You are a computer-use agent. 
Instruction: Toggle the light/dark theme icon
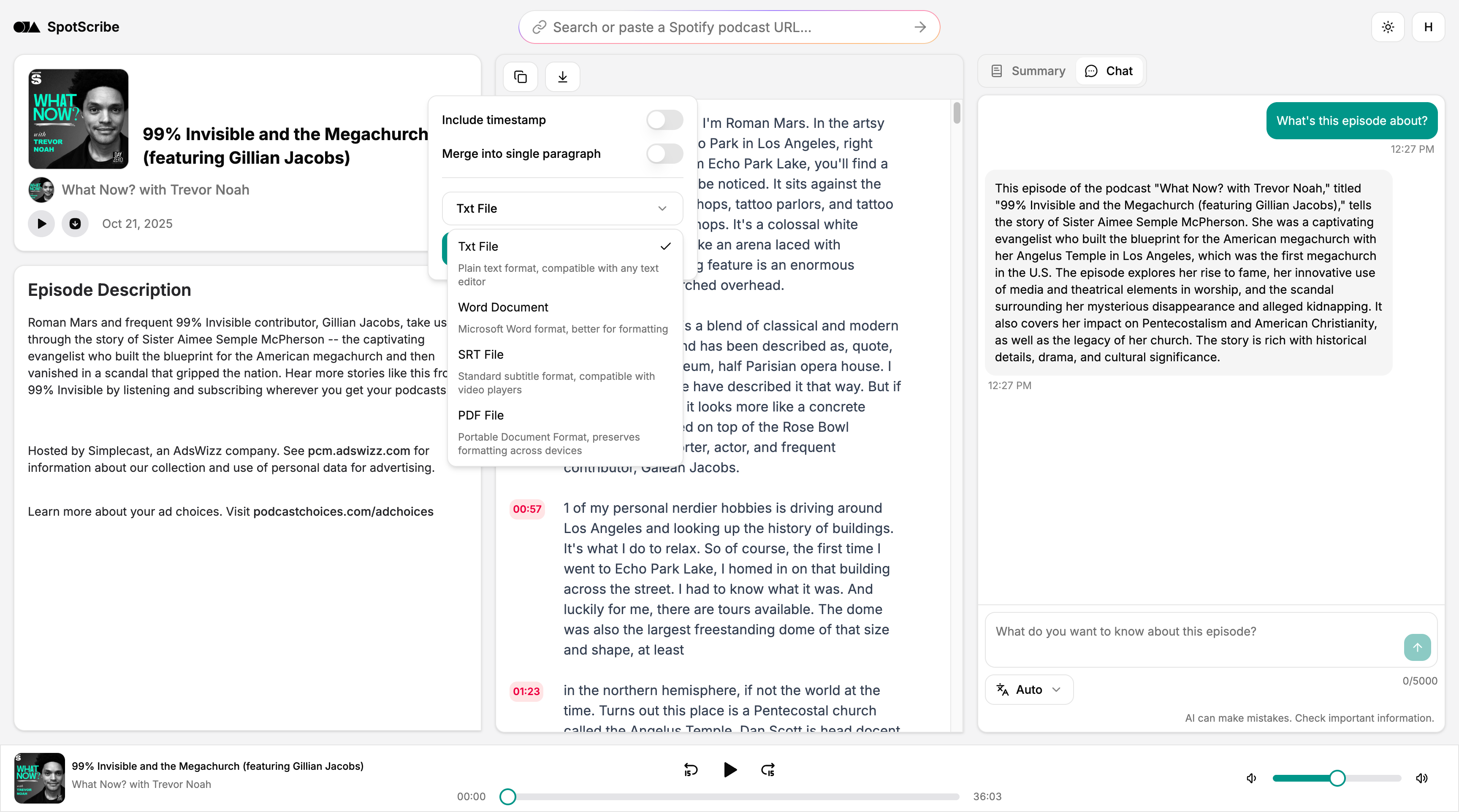point(1388,27)
